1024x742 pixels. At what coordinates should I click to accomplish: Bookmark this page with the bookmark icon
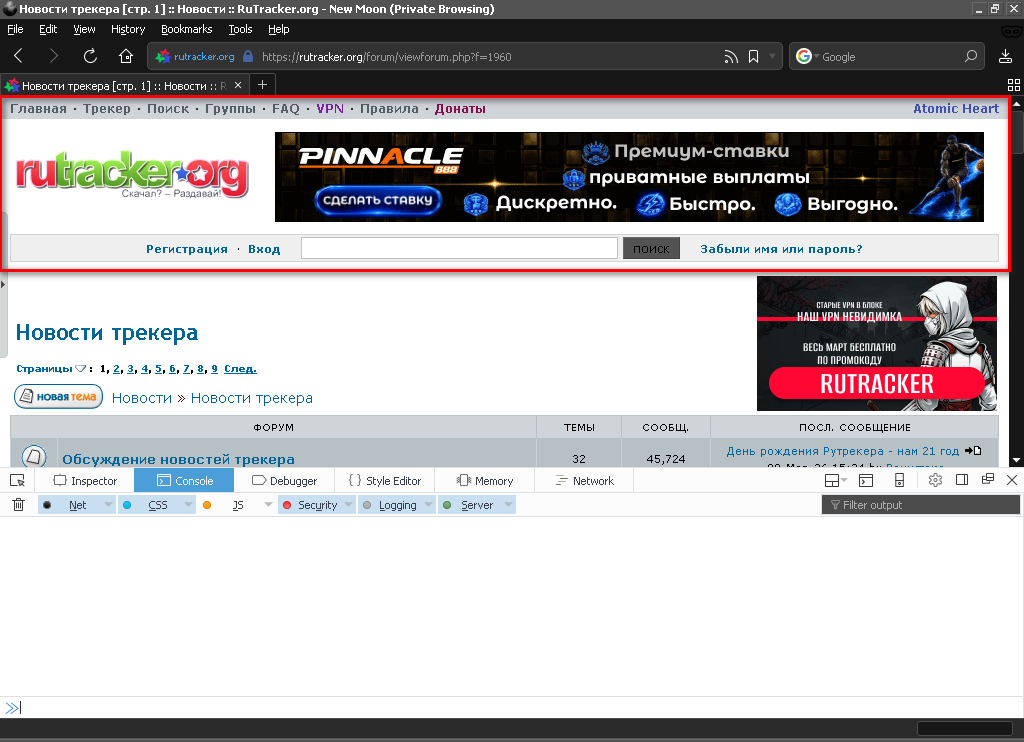(x=754, y=57)
